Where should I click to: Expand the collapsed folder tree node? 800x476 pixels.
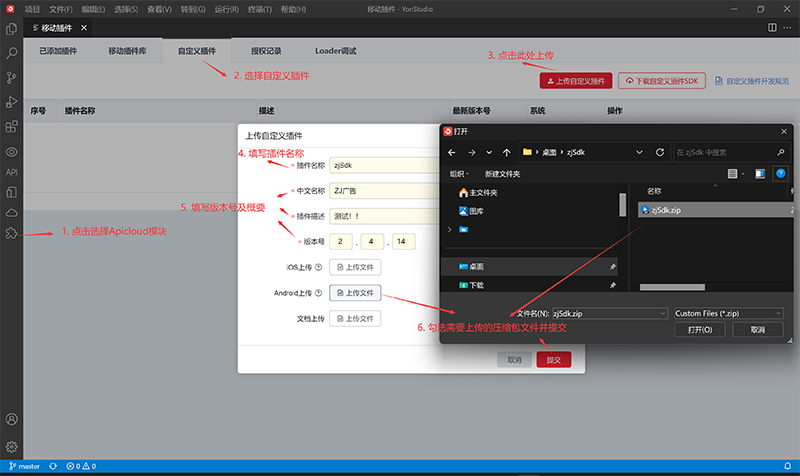pyautogui.click(x=449, y=230)
